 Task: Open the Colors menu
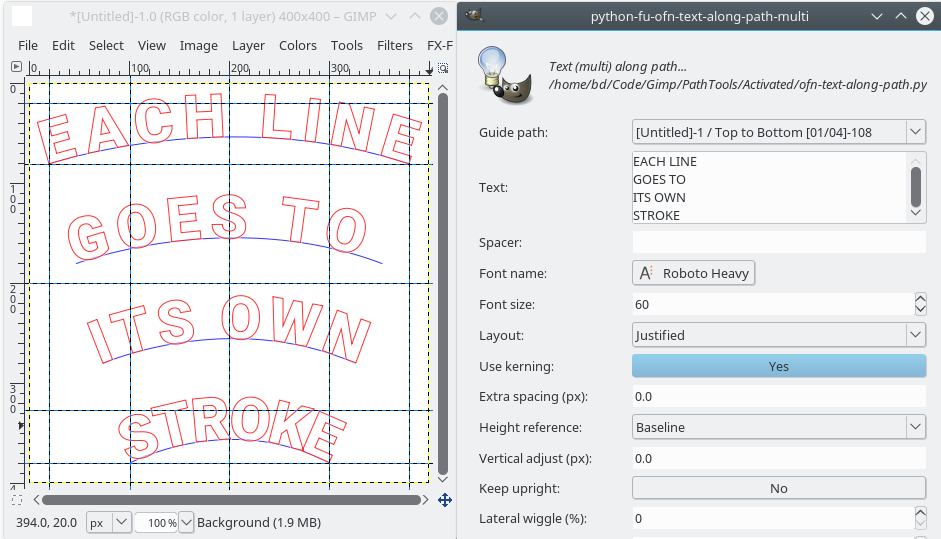click(x=298, y=46)
